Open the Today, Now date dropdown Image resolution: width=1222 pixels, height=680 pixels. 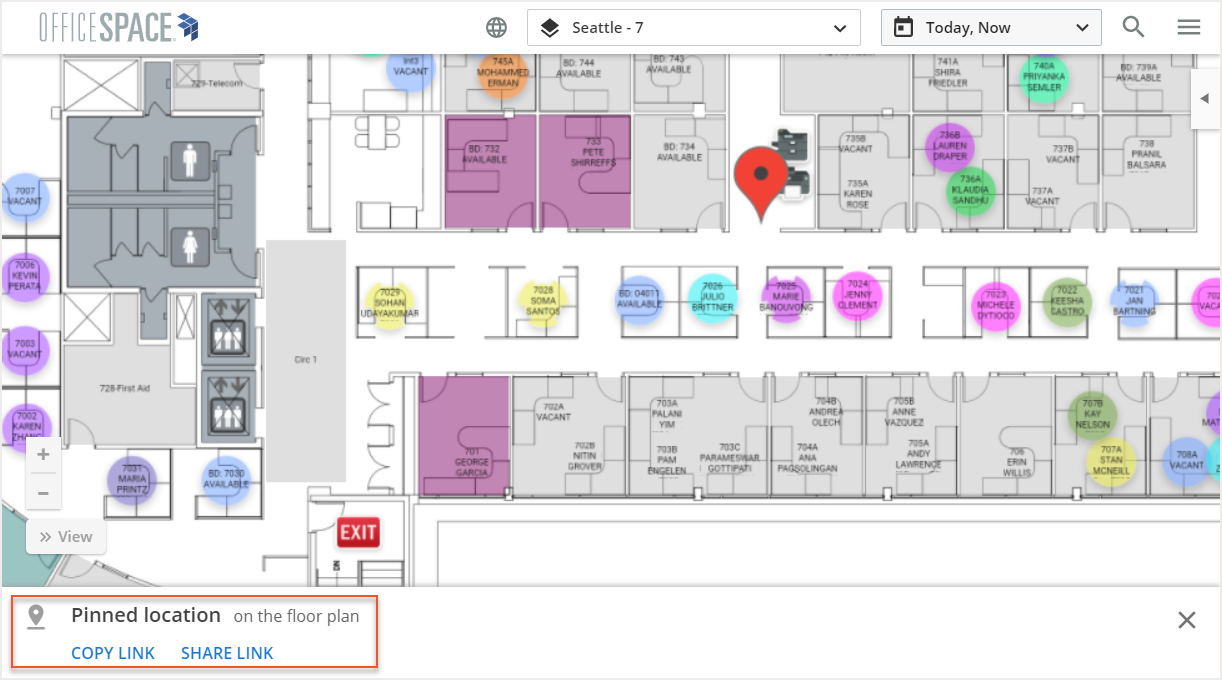(x=990, y=28)
